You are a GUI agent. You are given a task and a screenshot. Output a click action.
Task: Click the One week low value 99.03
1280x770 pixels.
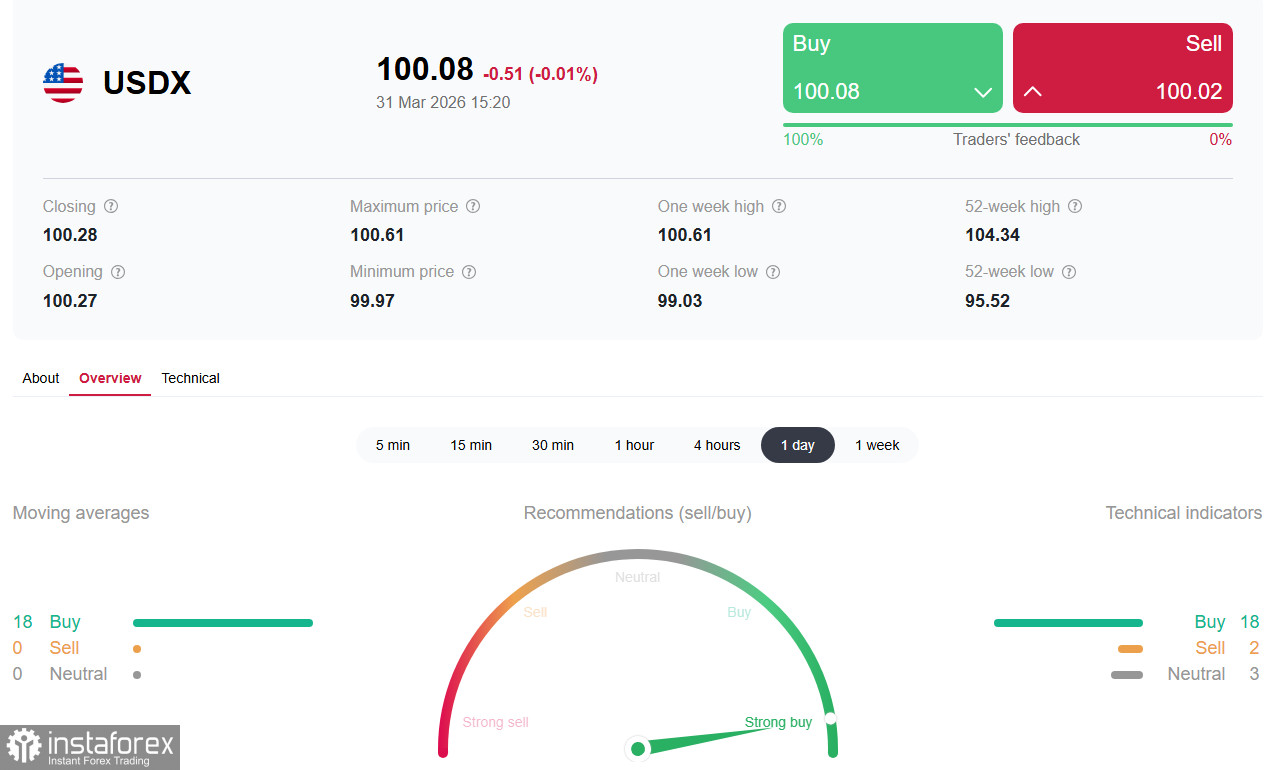click(680, 300)
